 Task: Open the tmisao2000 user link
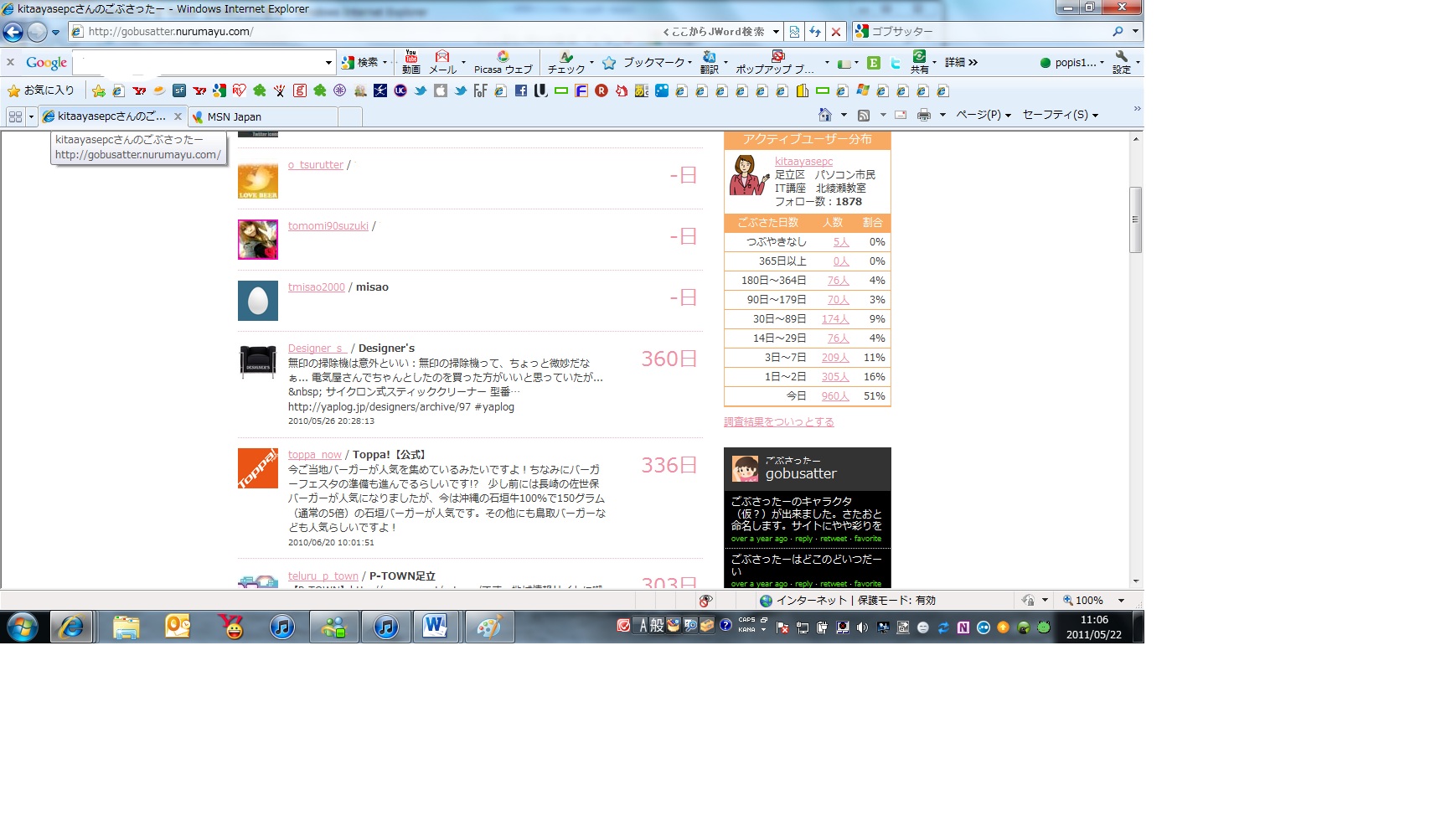[317, 287]
